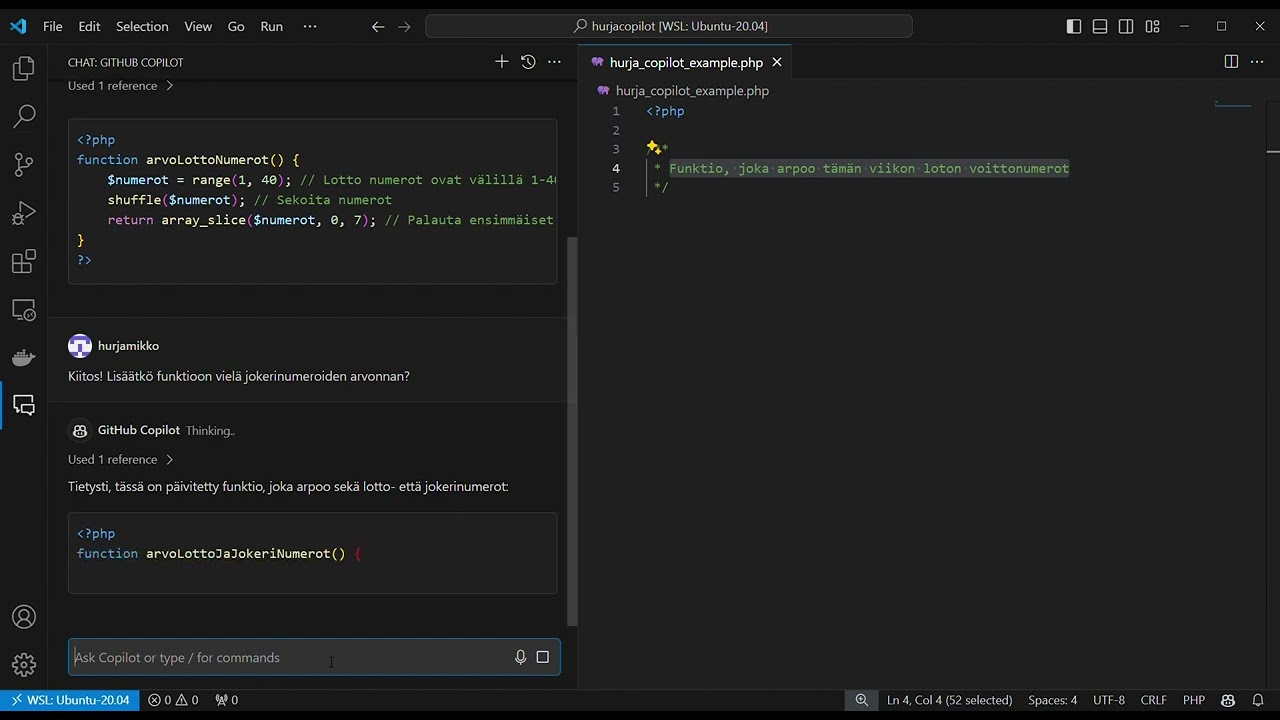Click the '<?php' text on editor line 1

[665, 111]
